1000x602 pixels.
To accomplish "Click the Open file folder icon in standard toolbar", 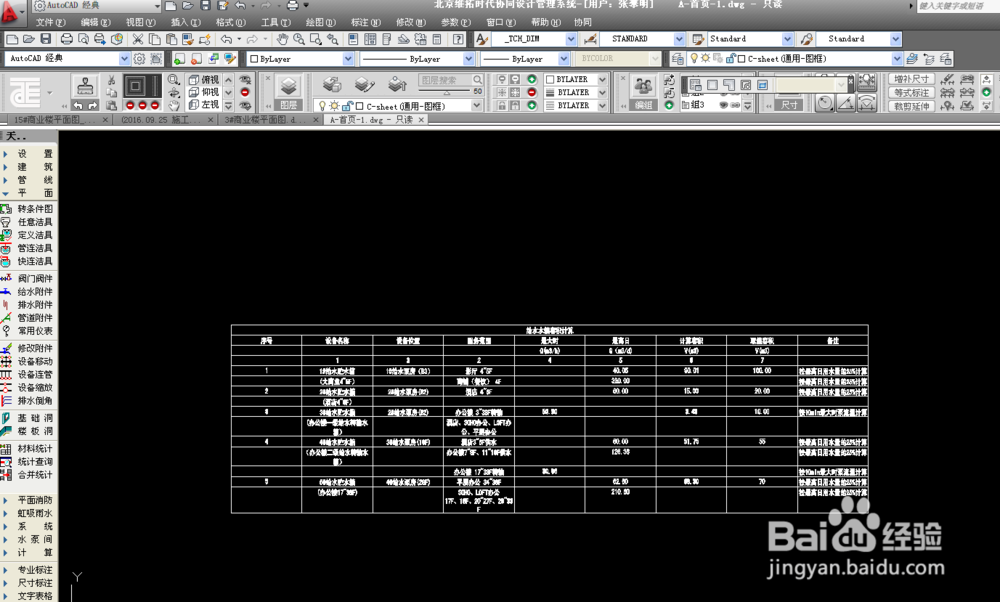I will tap(29, 39).
